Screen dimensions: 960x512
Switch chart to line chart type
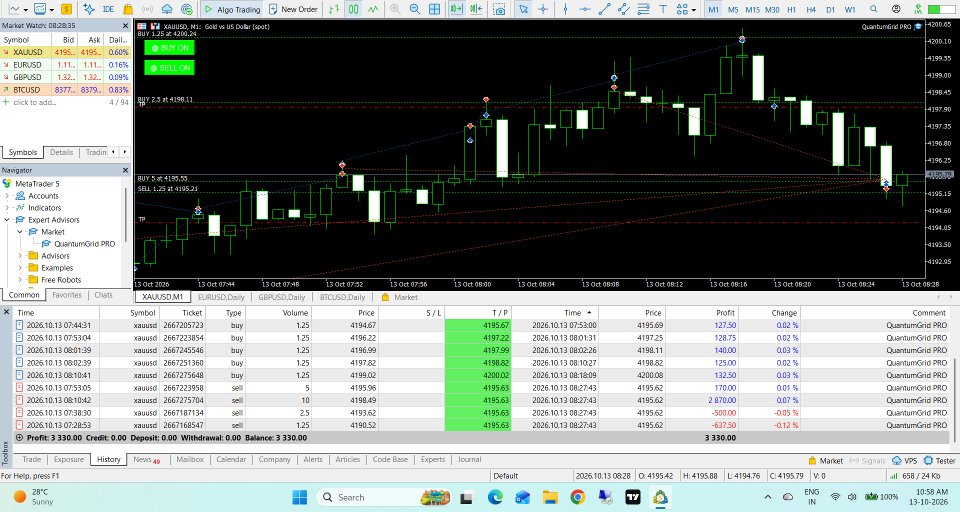click(373, 9)
